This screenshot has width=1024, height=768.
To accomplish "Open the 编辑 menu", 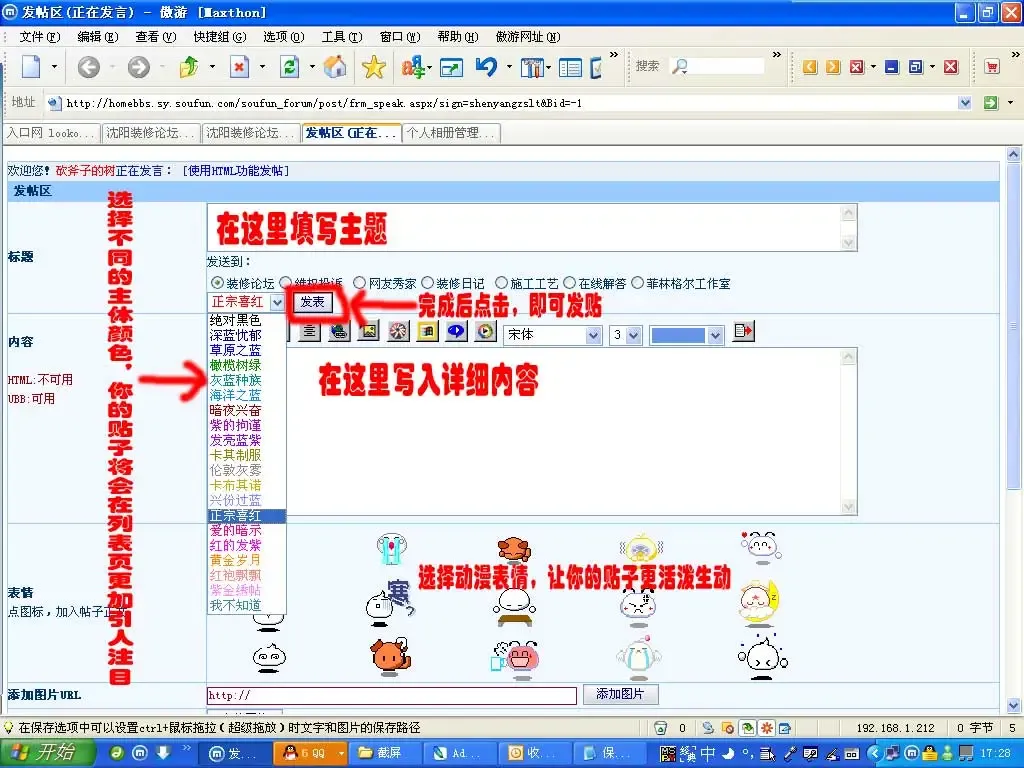I will tap(98, 37).
